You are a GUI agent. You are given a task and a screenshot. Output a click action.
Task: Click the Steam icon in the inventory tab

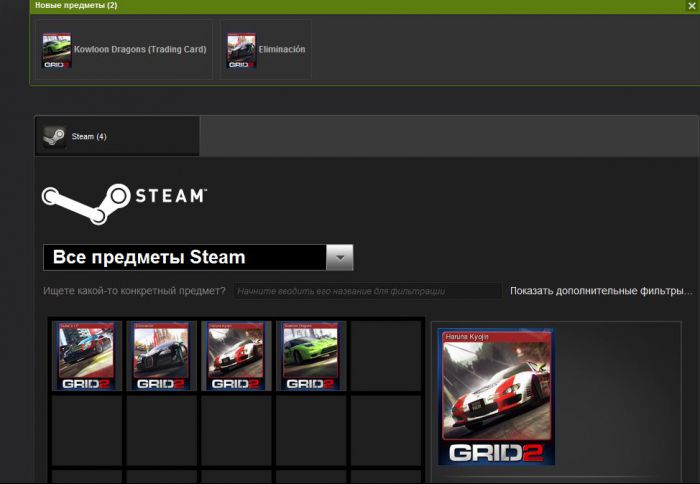[x=54, y=136]
